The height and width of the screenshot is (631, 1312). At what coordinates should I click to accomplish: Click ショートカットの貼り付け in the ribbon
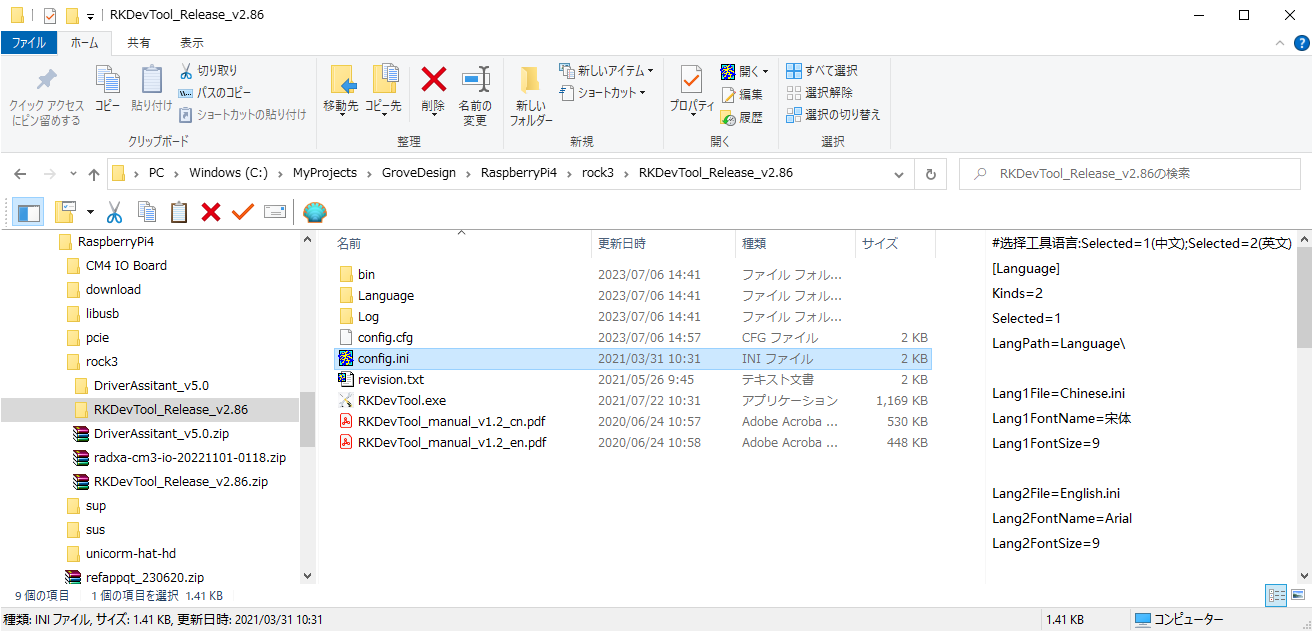[243, 115]
